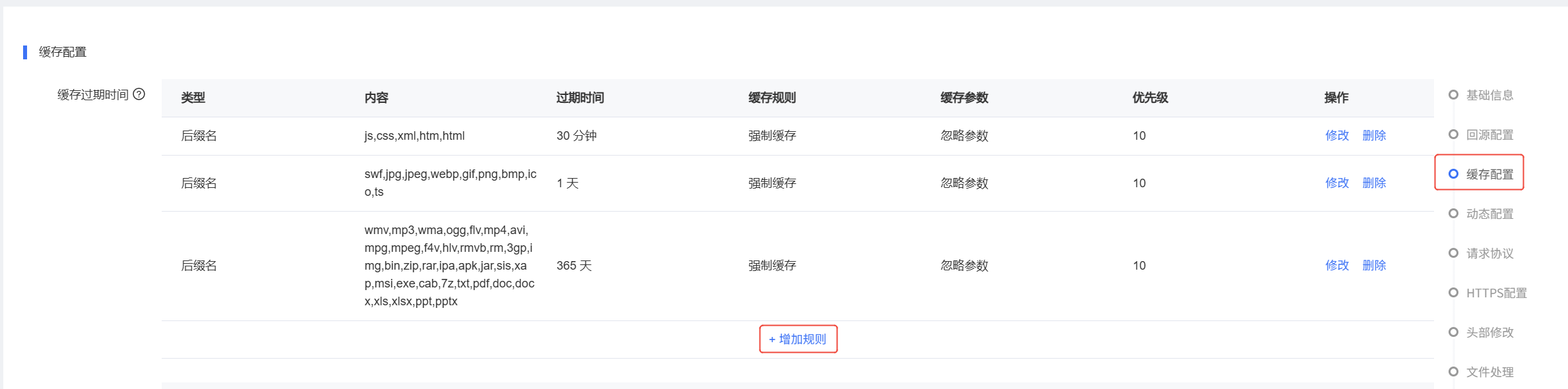
Task: Delete the 1 天 cache rule
Action: (x=1374, y=183)
